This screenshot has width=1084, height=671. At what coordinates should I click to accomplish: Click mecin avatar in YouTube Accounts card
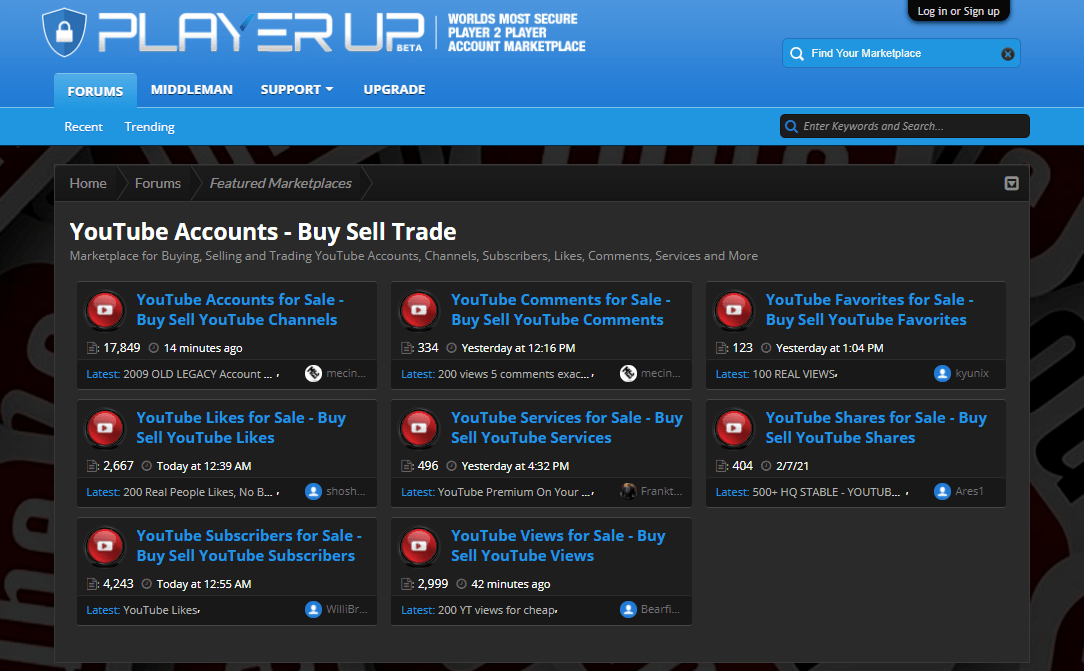click(x=313, y=373)
